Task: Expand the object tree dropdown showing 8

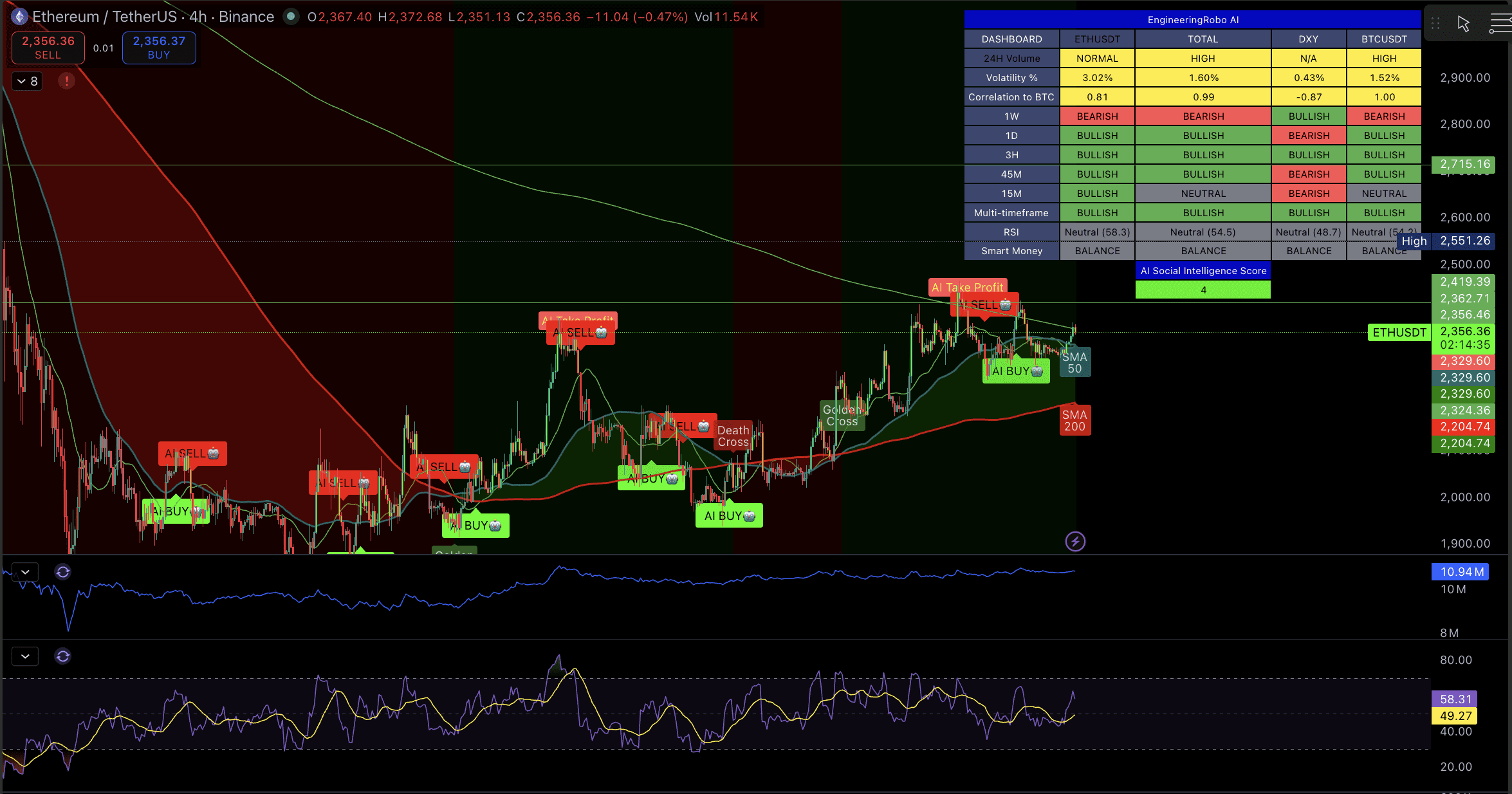Action: pyautogui.click(x=26, y=81)
